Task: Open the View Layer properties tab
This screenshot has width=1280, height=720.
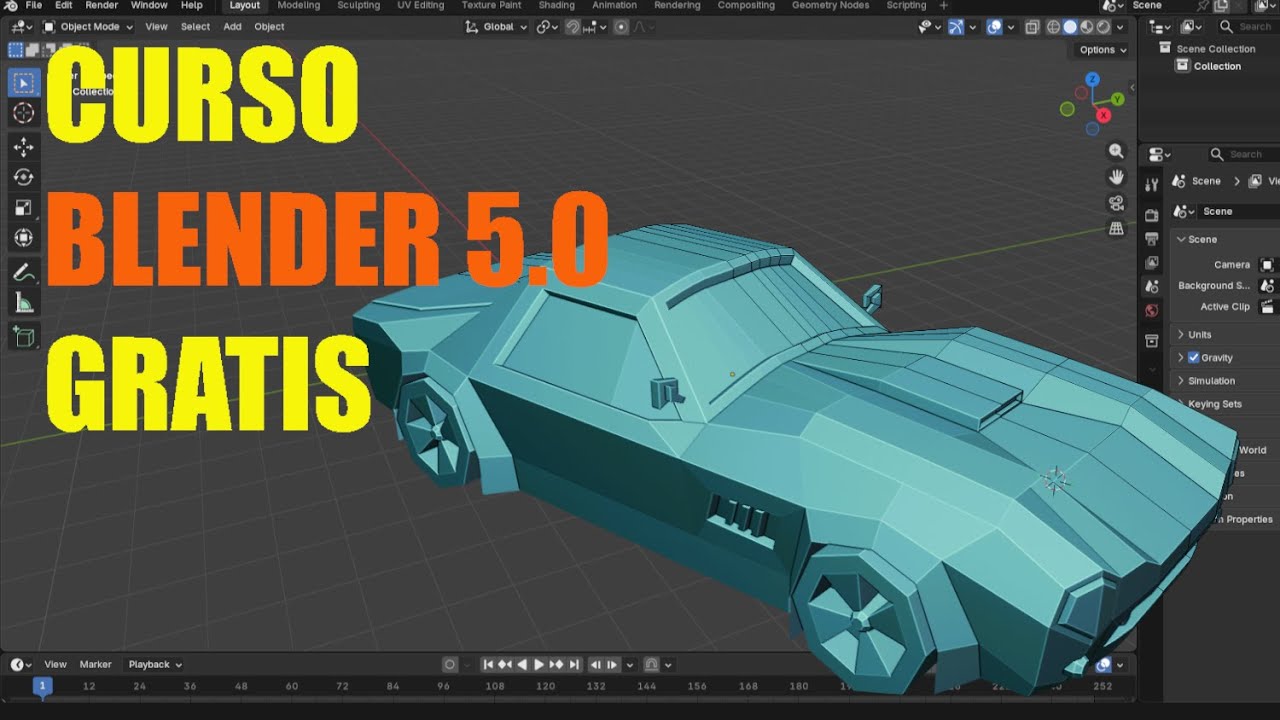Action: point(1152,263)
